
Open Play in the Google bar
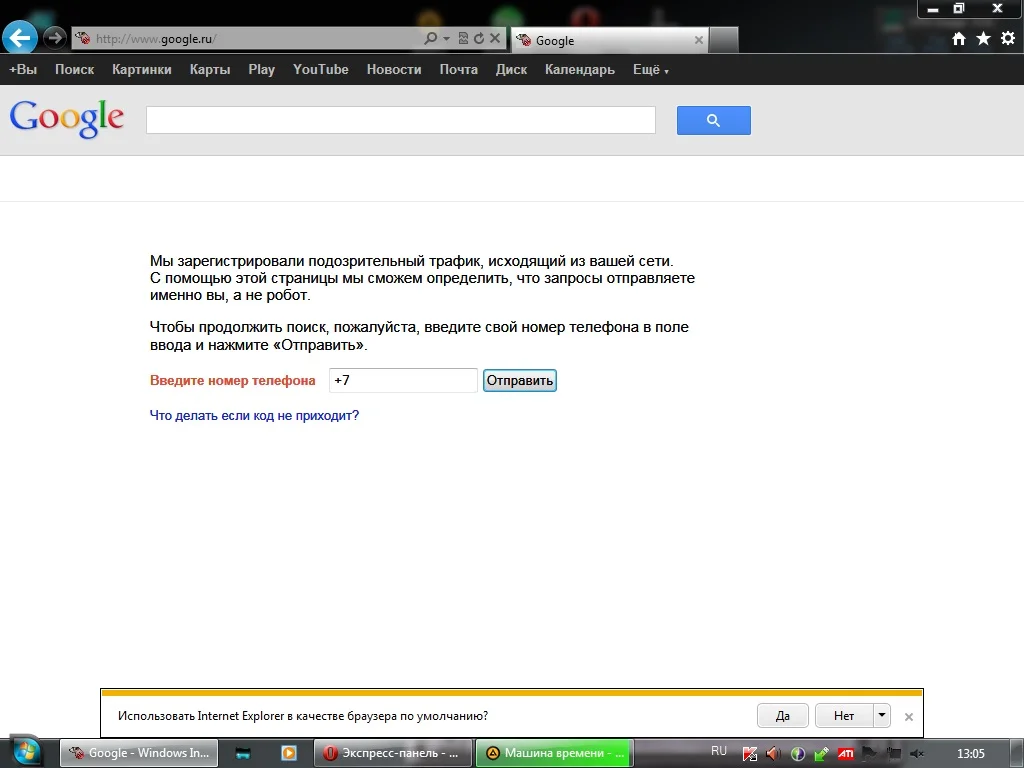pyautogui.click(x=261, y=69)
